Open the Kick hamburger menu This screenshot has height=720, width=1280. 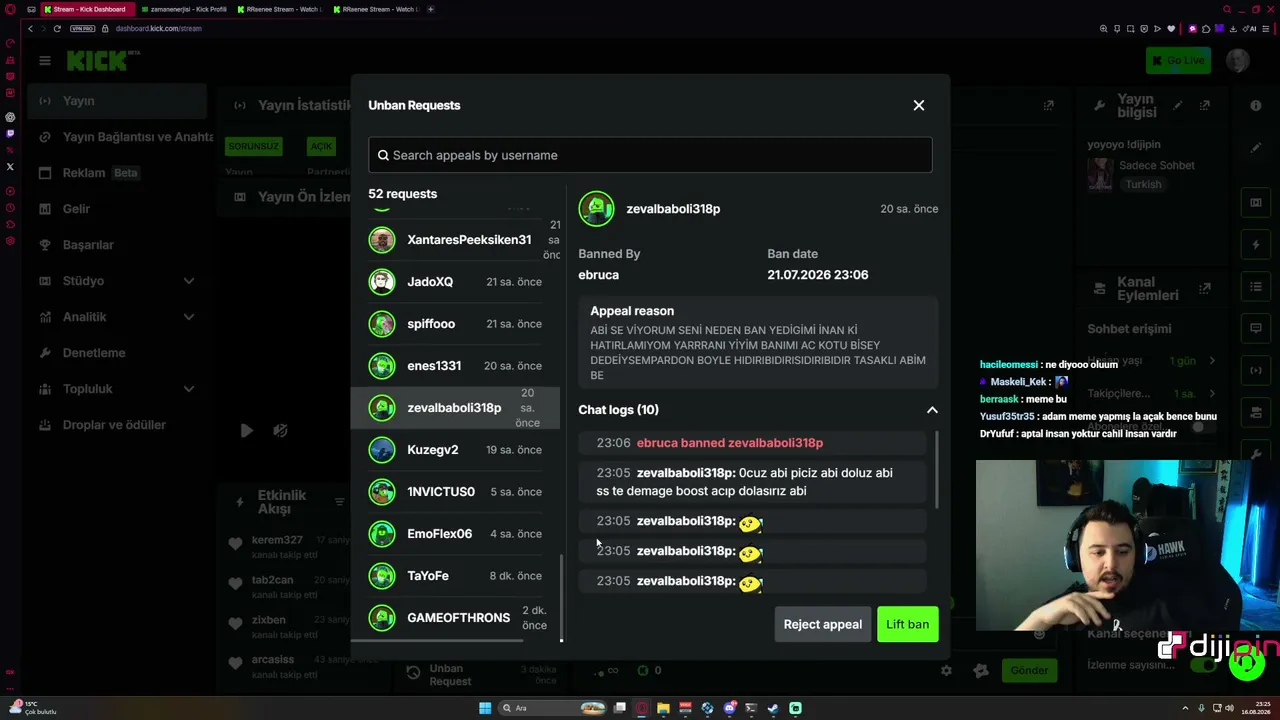tap(45, 61)
